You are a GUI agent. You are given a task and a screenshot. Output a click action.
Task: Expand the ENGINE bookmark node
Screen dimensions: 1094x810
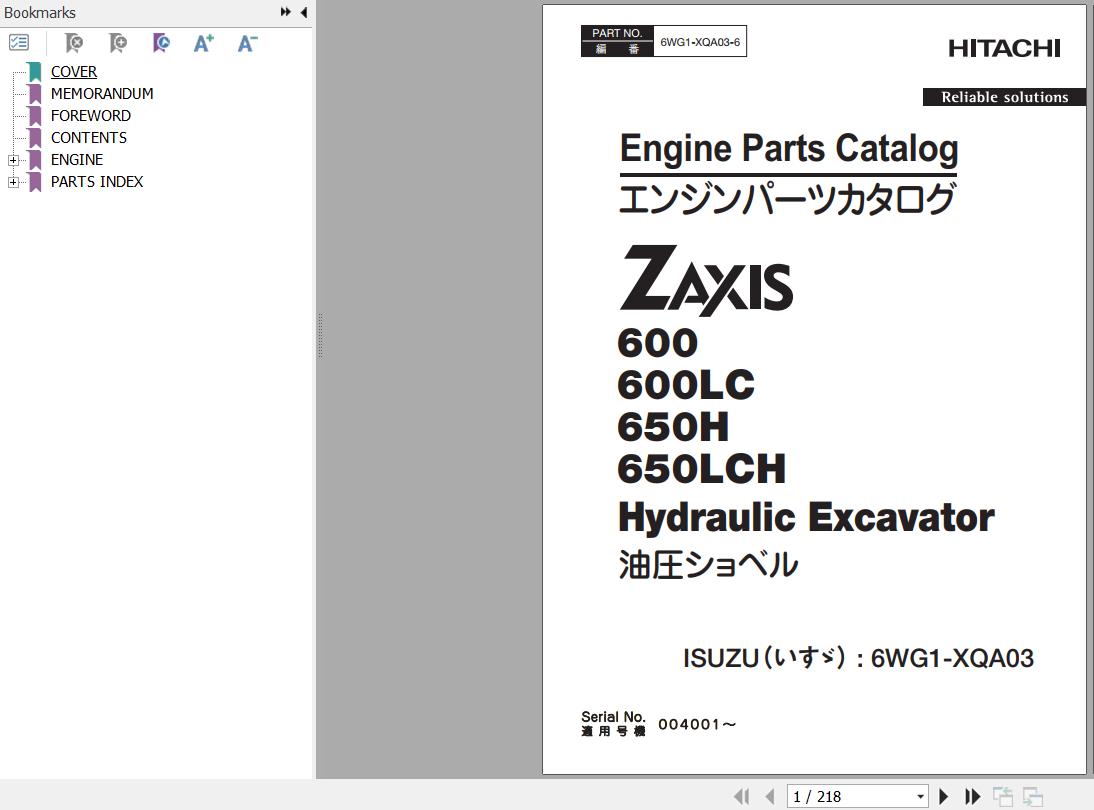(13, 160)
